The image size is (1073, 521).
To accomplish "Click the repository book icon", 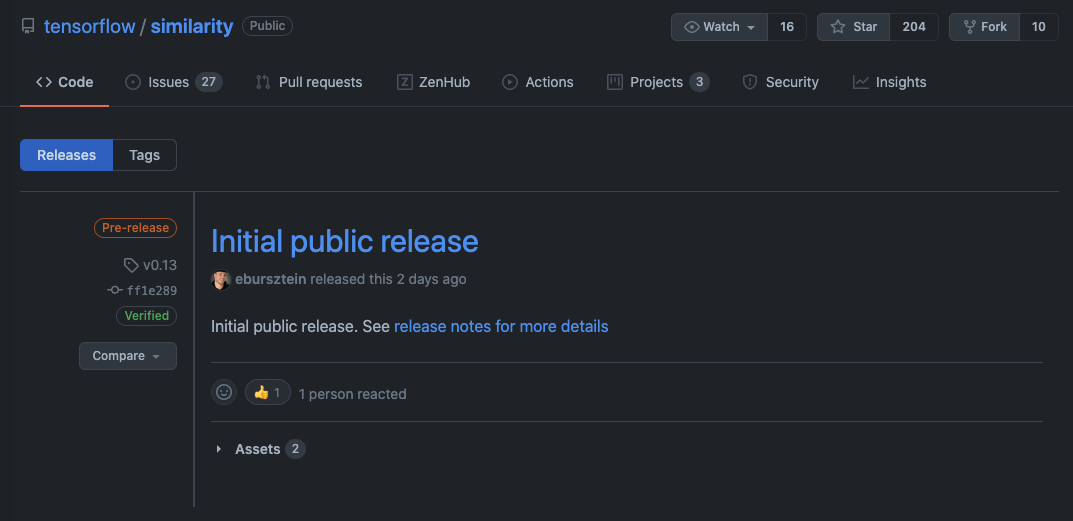I will coord(28,27).
